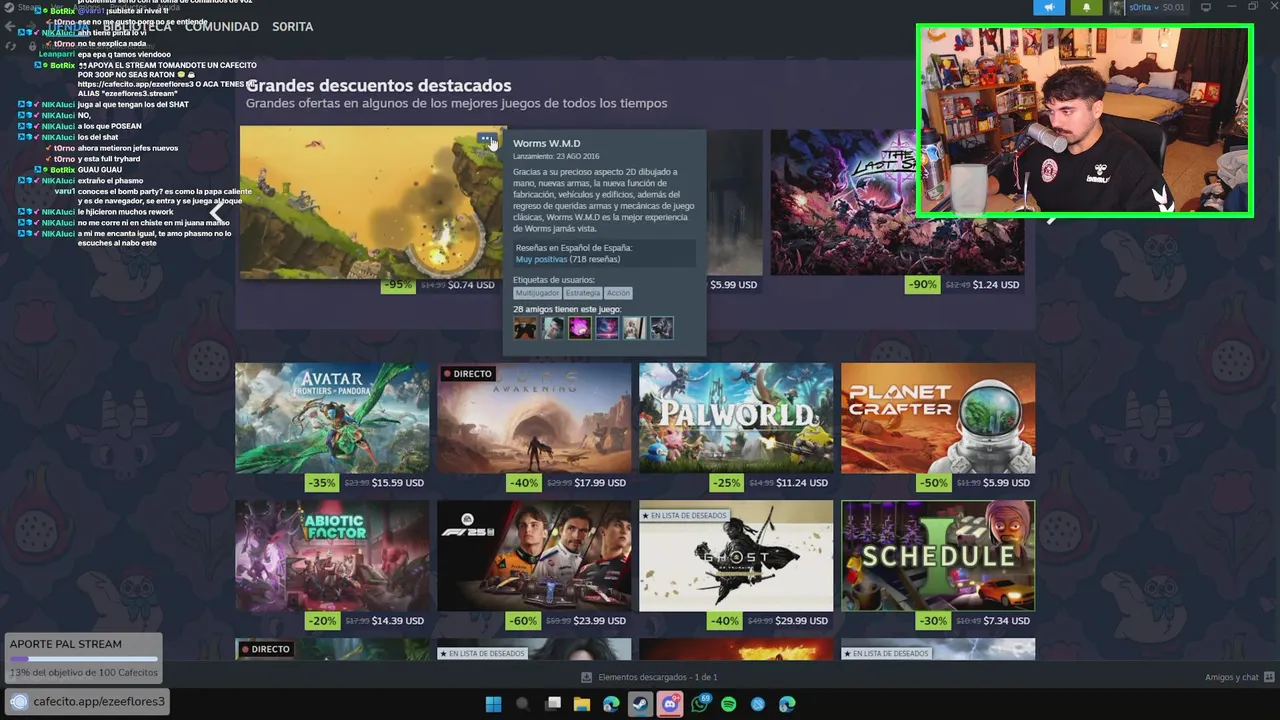Open Task View on taskbar
This screenshot has height=720, width=1280.
click(x=552, y=704)
